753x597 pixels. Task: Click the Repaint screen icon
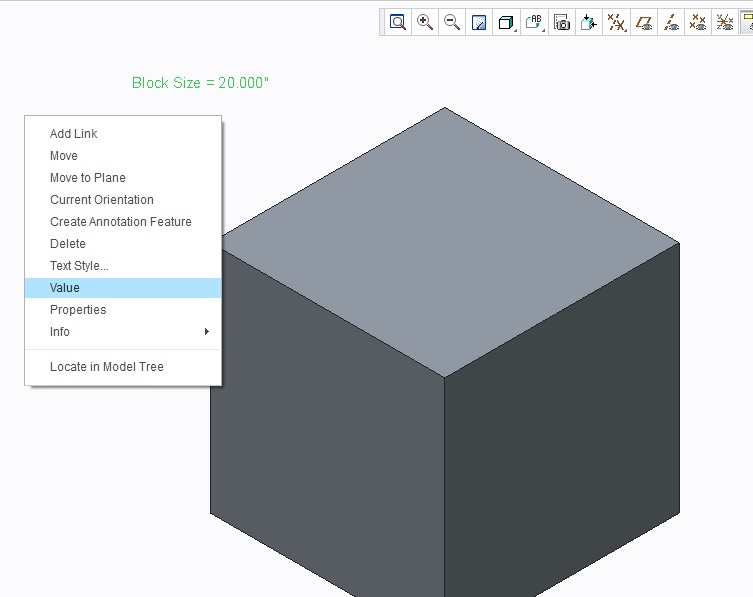479,22
